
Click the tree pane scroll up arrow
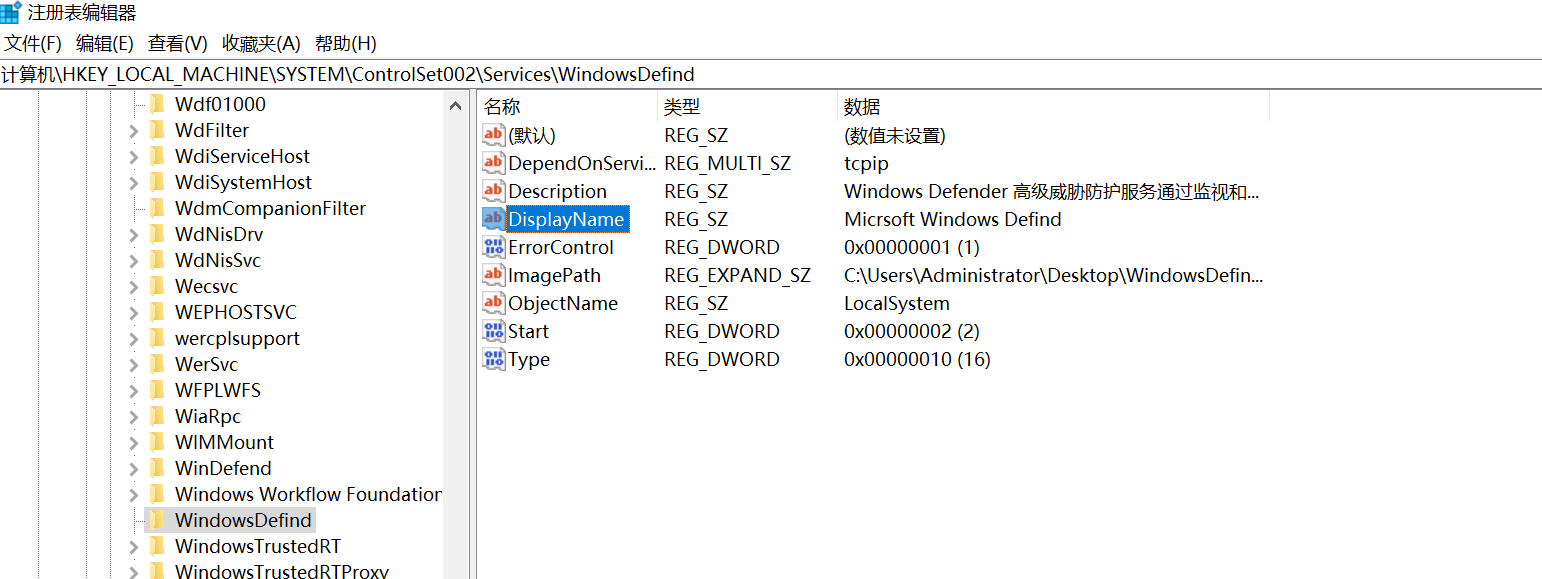pos(455,105)
